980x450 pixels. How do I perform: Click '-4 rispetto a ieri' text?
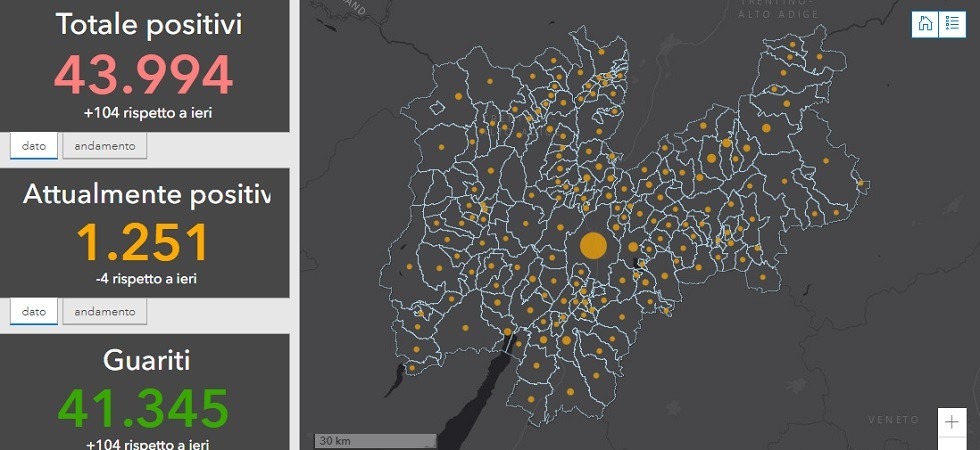(x=146, y=279)
